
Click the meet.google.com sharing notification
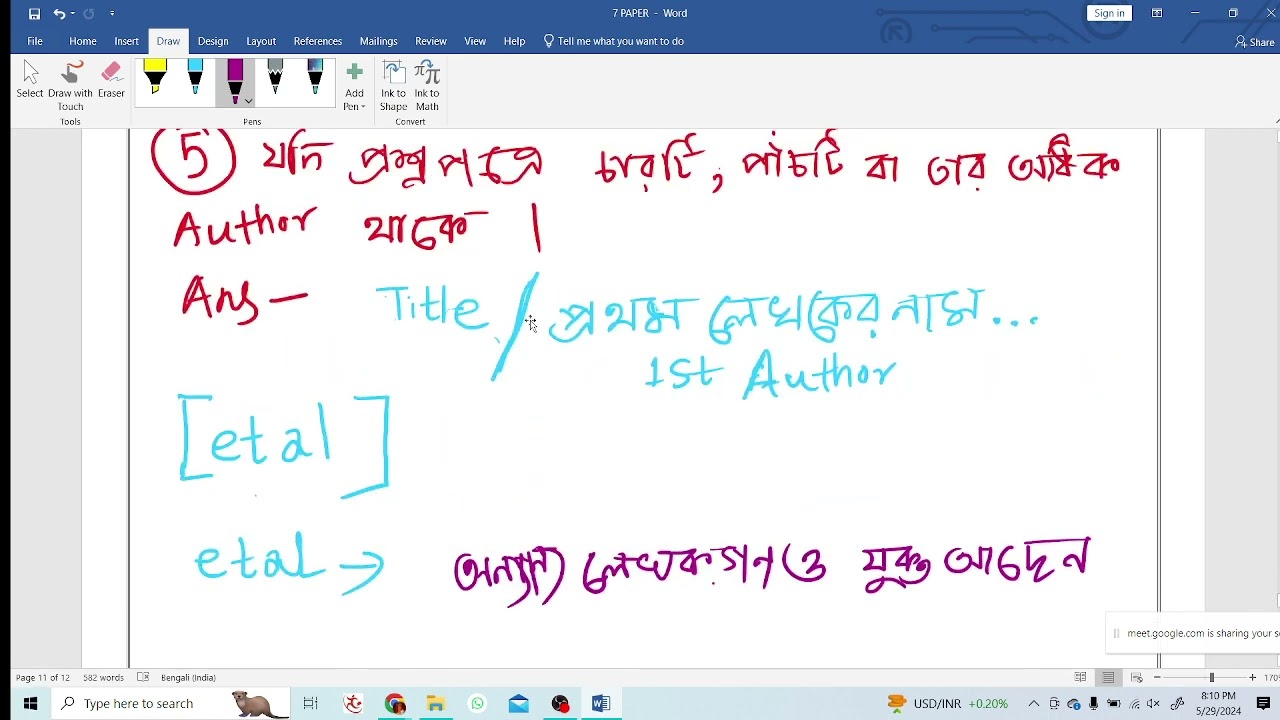(x=1193, y=633)
